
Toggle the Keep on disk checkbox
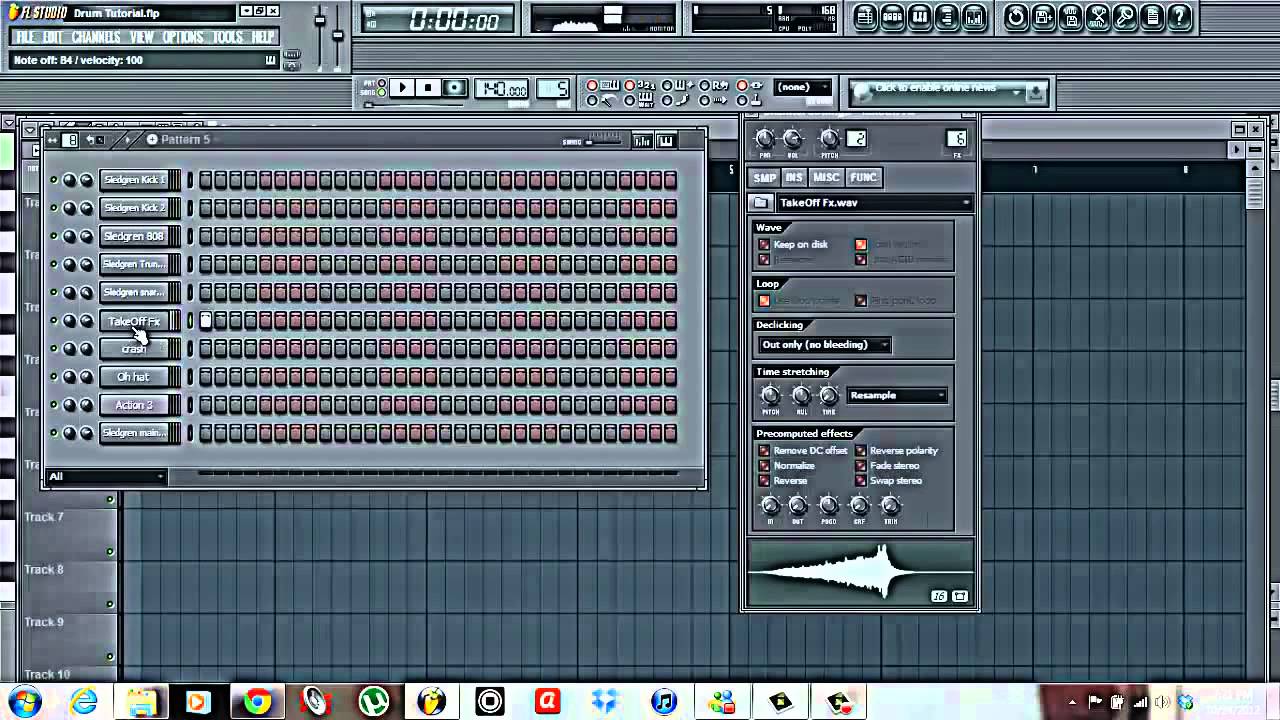pos(765,244)
